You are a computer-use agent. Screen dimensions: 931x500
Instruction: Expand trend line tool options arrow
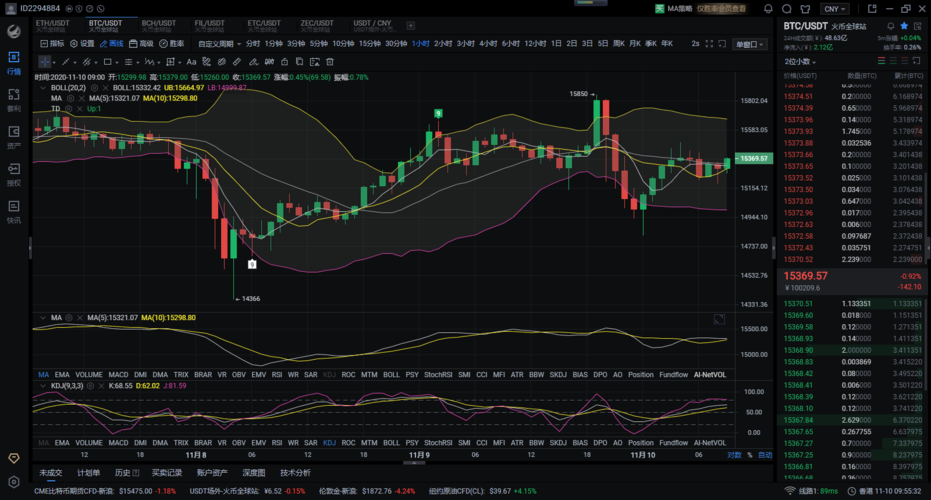click(75, 62)
